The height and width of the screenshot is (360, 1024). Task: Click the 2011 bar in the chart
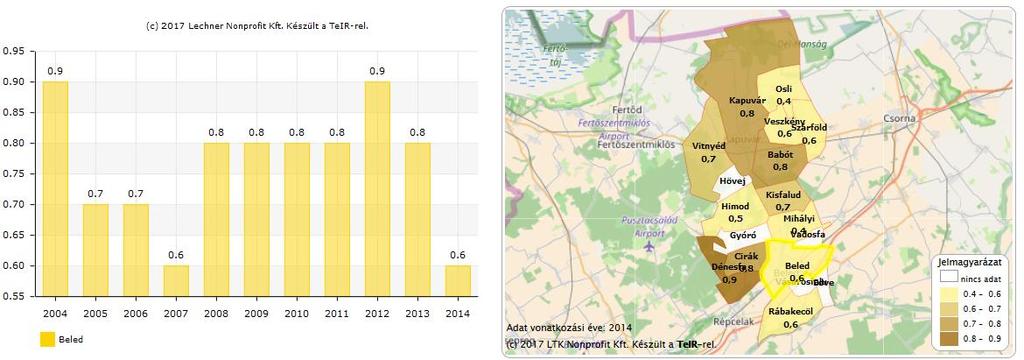(337, 220)
